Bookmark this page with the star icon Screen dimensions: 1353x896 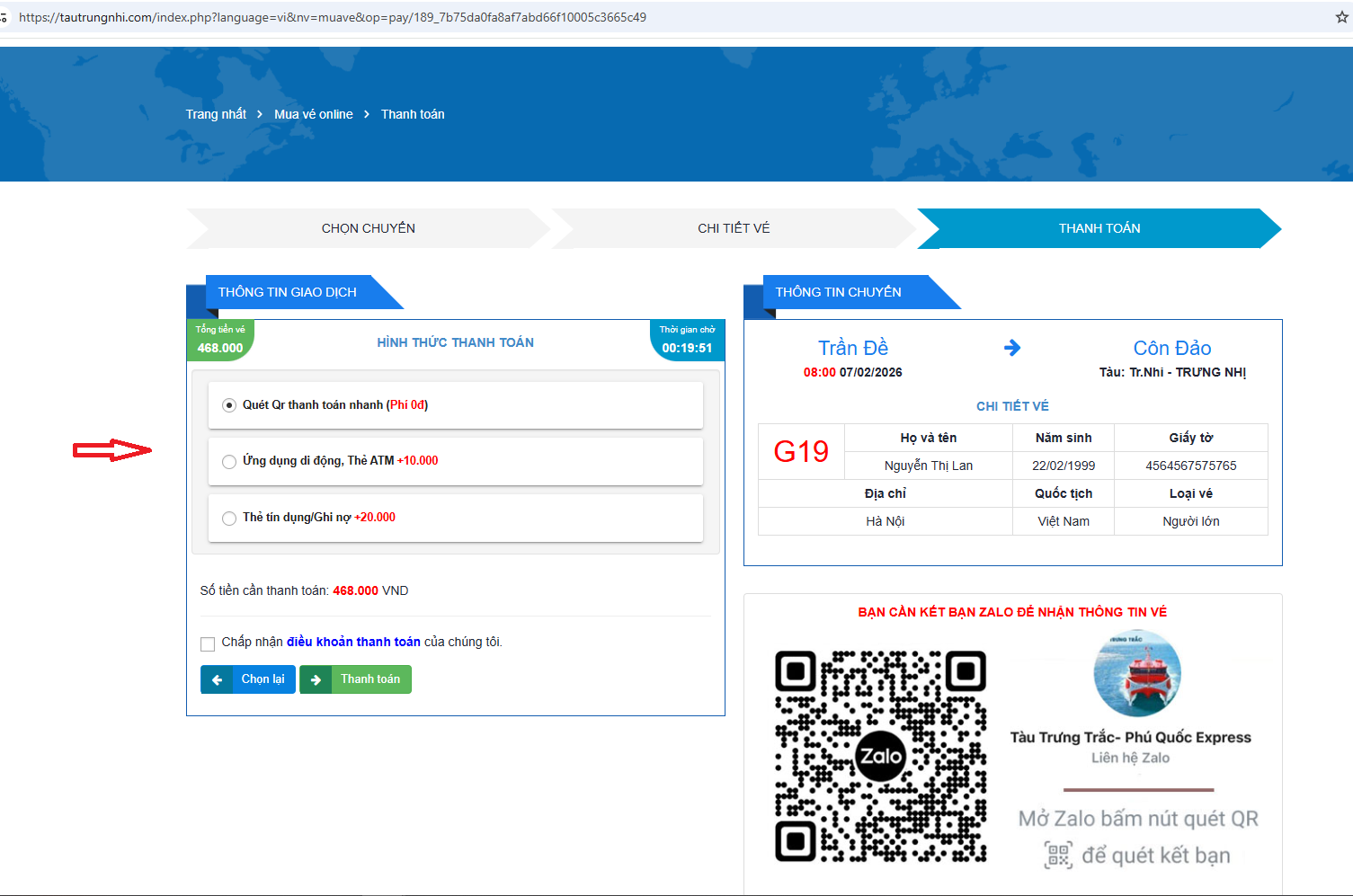1341,17
